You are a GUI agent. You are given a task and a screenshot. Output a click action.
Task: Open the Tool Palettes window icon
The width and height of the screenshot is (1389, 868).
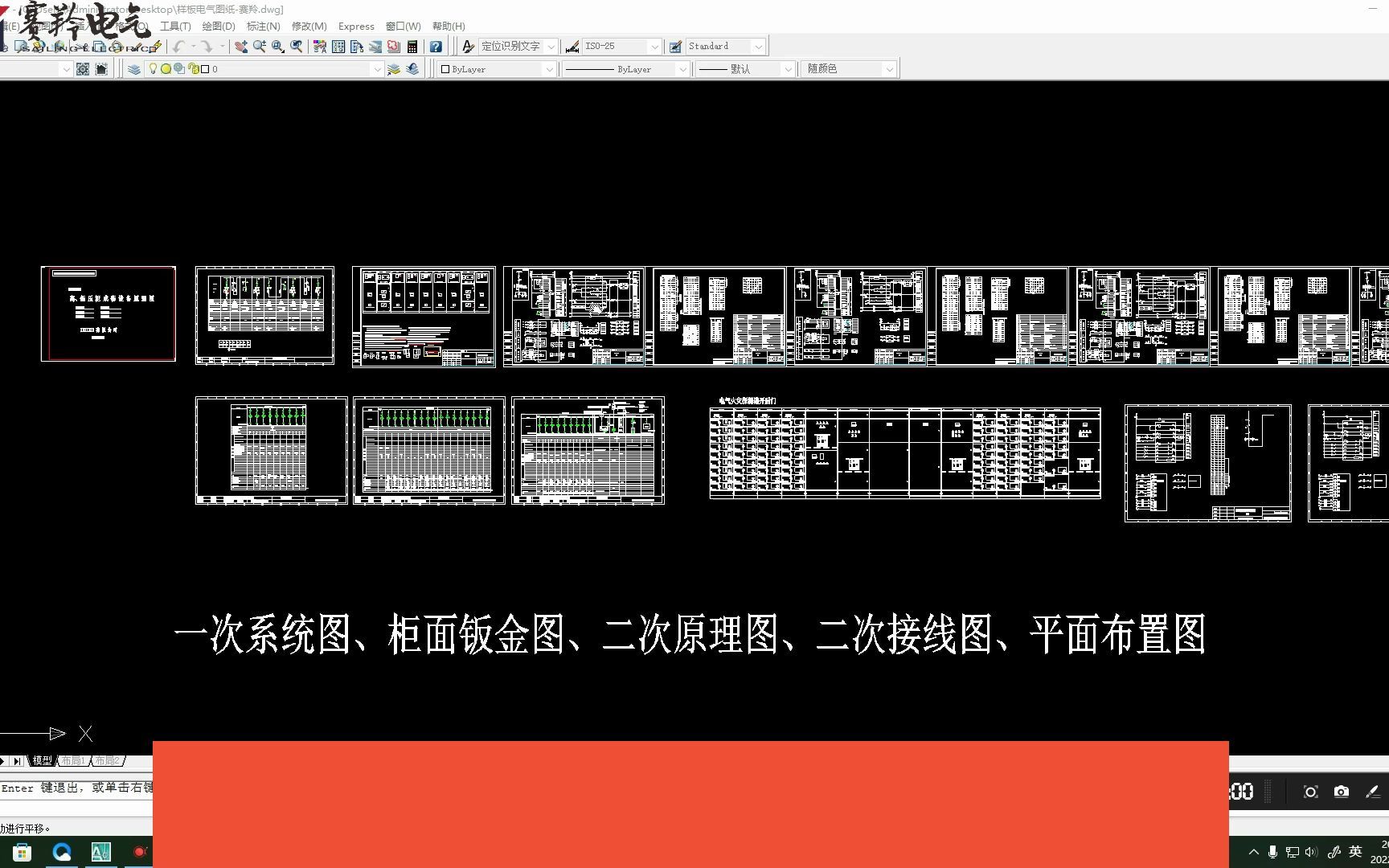[x=357, y=47]
